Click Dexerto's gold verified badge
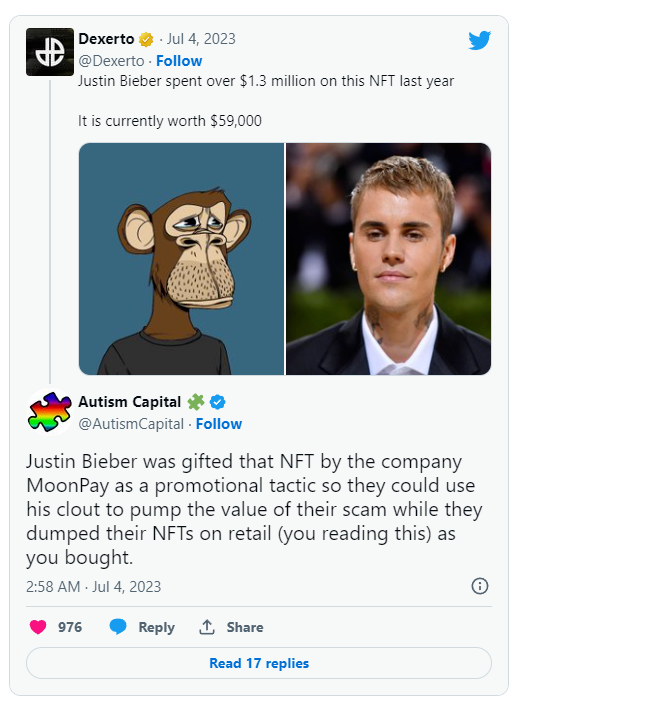This screenshot has width=655, height=719. pos(146,40)
